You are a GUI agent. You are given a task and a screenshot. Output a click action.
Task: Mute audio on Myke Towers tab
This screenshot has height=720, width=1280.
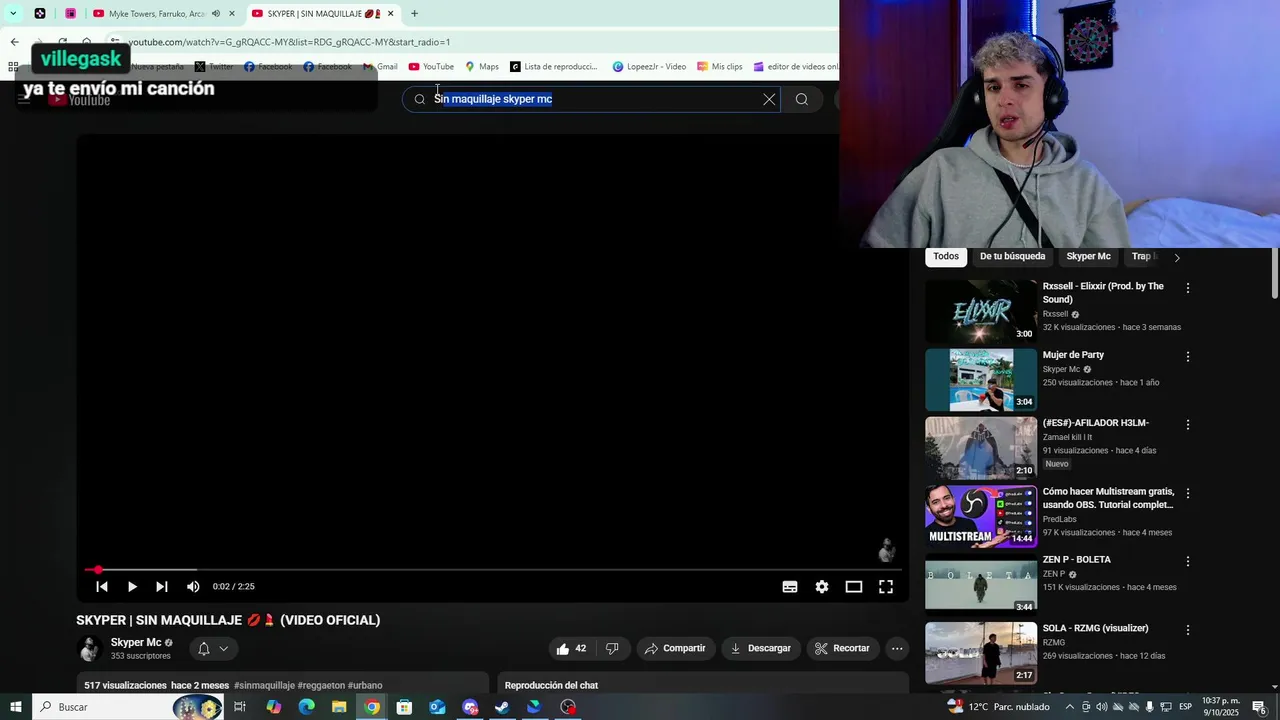click(x=216, y=14)
